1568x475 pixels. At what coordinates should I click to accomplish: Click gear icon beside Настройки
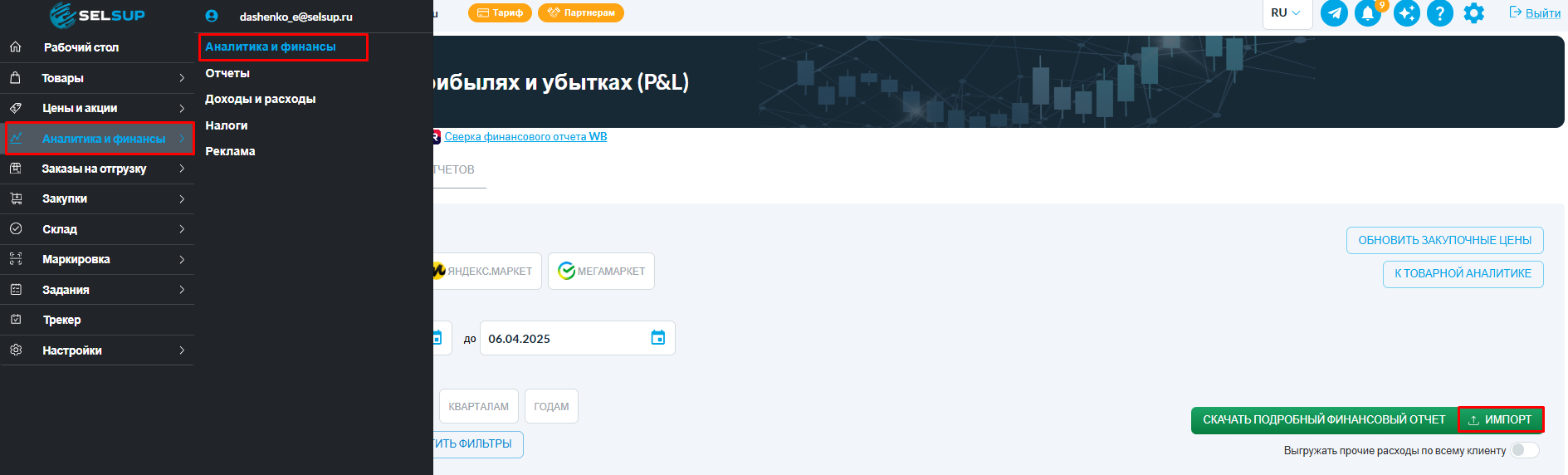point(16,350)
